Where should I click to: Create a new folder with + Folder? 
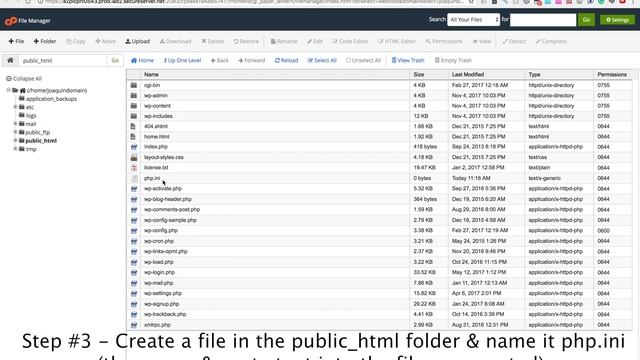click(45, 41)
